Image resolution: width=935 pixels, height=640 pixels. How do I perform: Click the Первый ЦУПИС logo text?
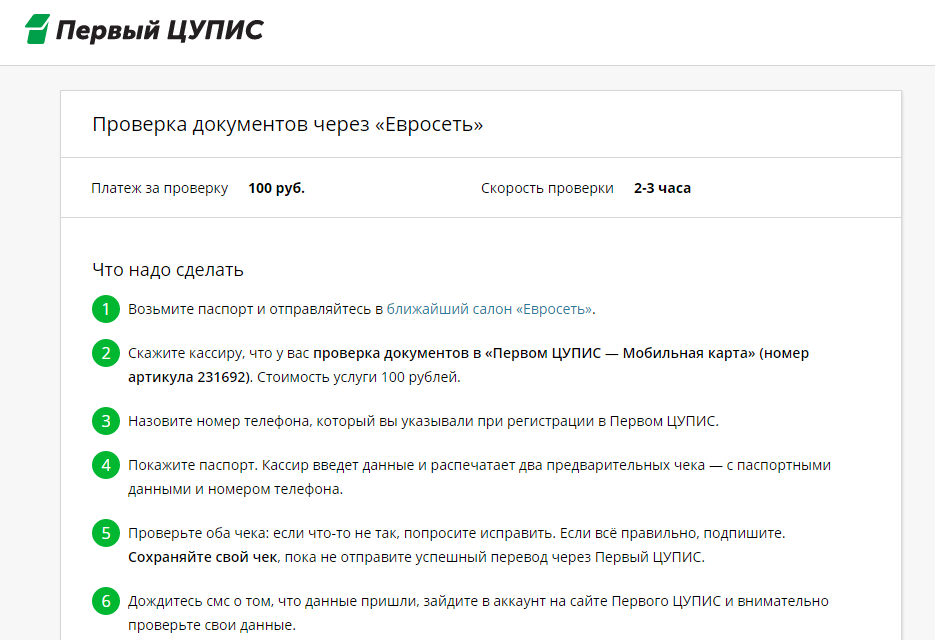click(x=160, y=31)
